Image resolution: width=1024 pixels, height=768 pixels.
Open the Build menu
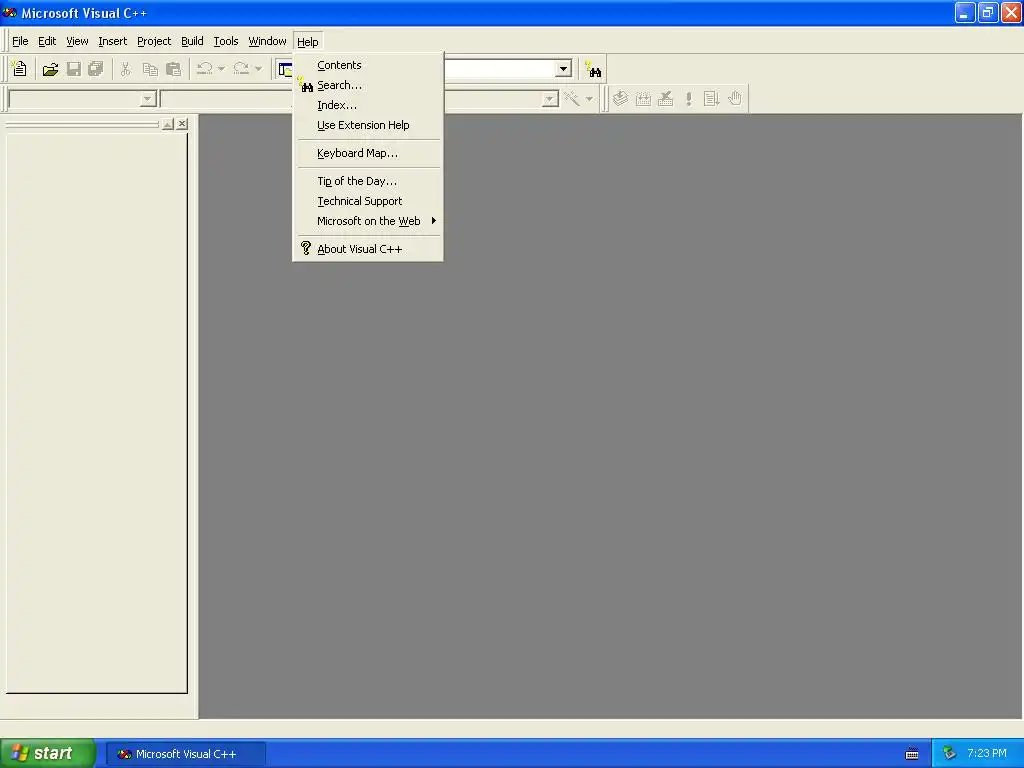pos(192,41)
